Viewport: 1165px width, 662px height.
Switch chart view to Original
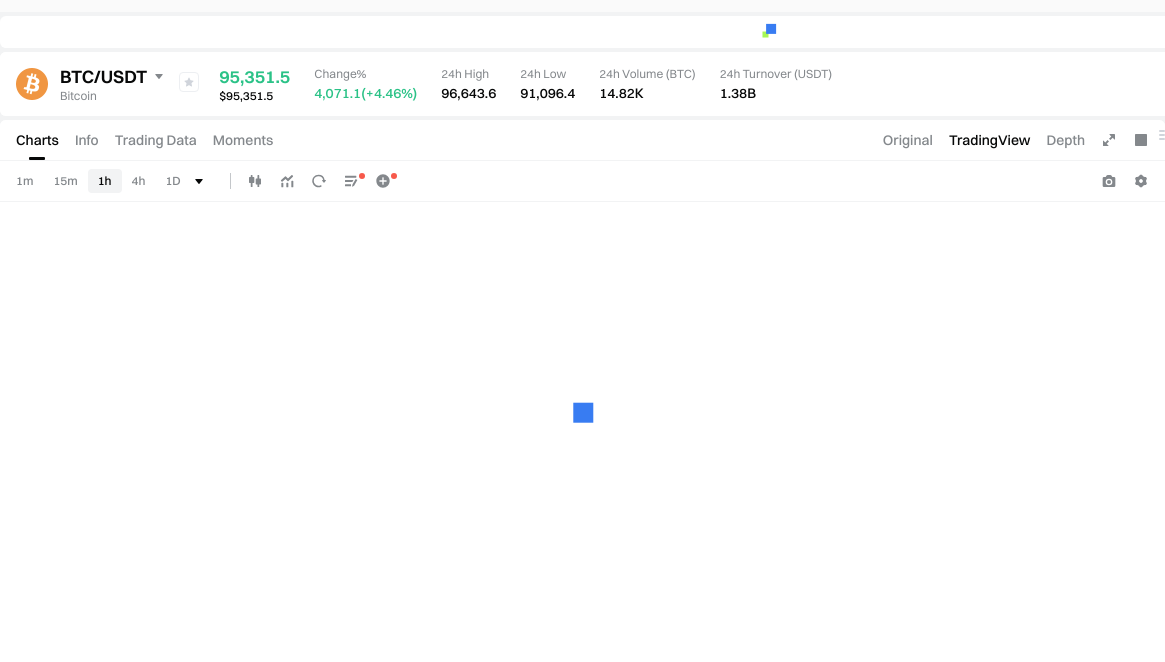907,140
